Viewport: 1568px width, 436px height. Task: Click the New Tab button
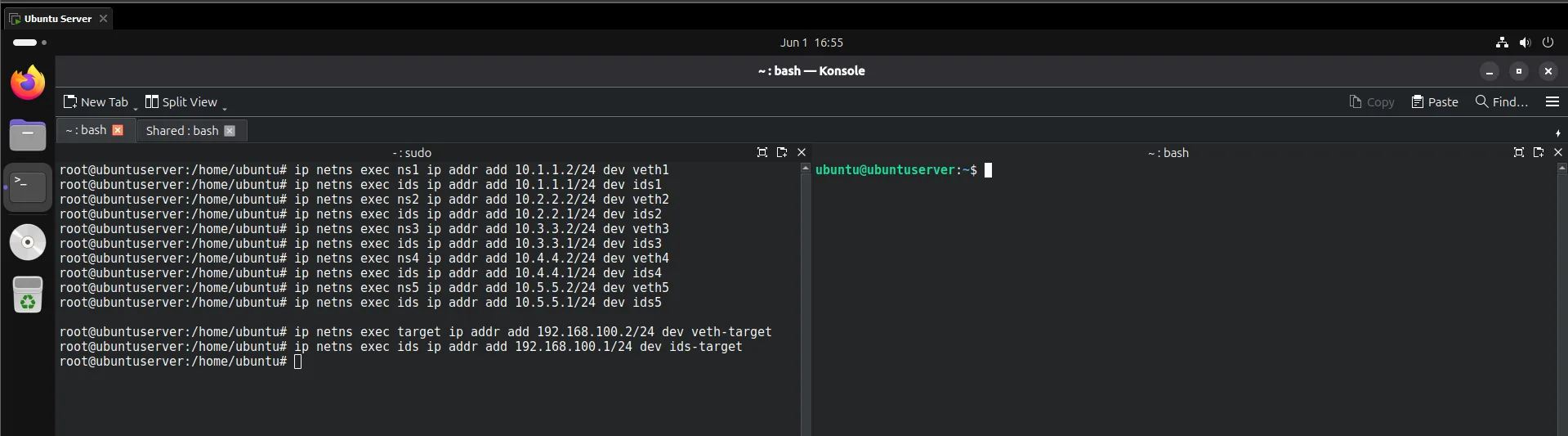point(96,102)
